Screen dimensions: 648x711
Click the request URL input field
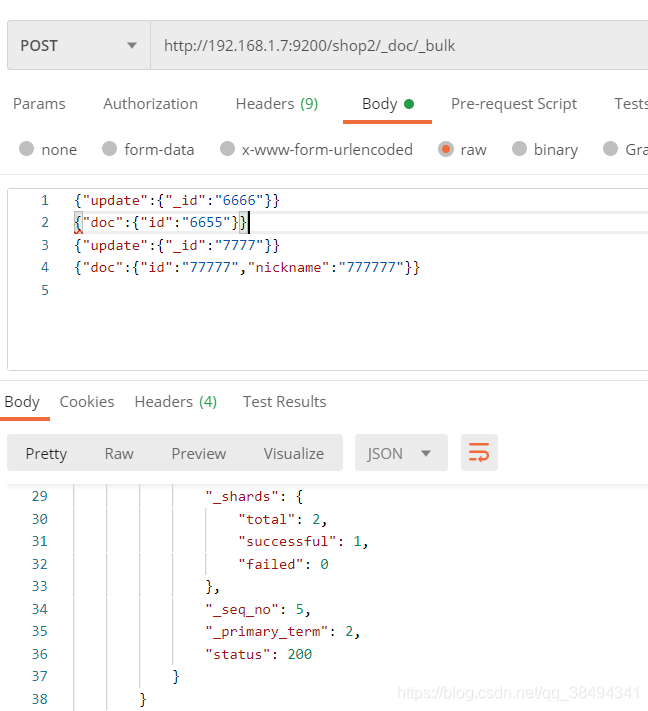[400, 46]
